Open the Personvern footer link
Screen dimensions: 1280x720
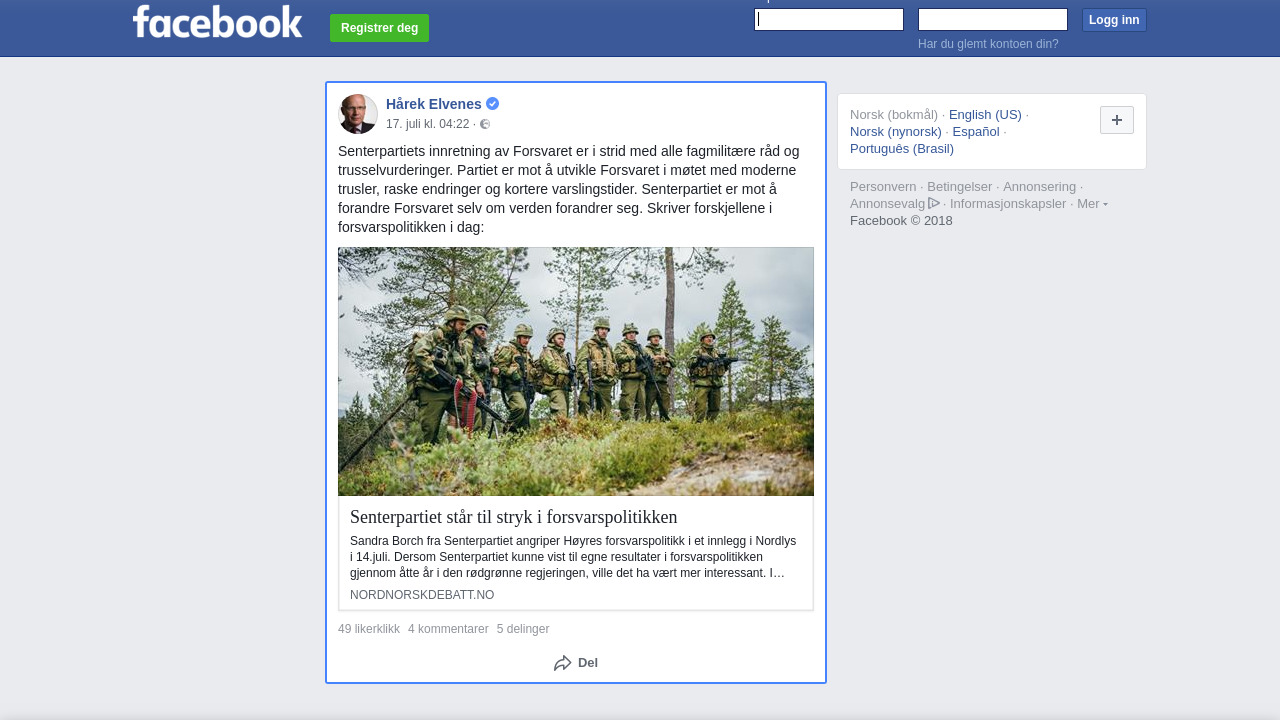pos(883,187)
